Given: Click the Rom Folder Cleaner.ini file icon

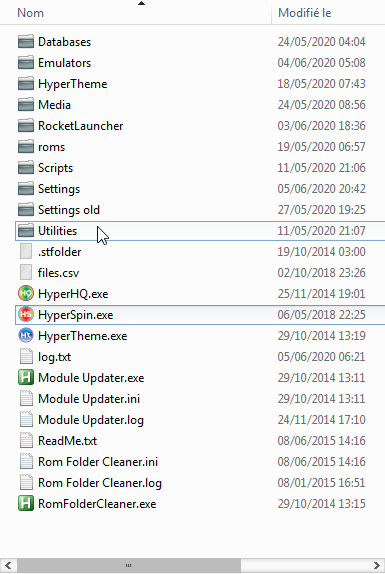Looking at the screenshot, I should (x=26, y=462).
